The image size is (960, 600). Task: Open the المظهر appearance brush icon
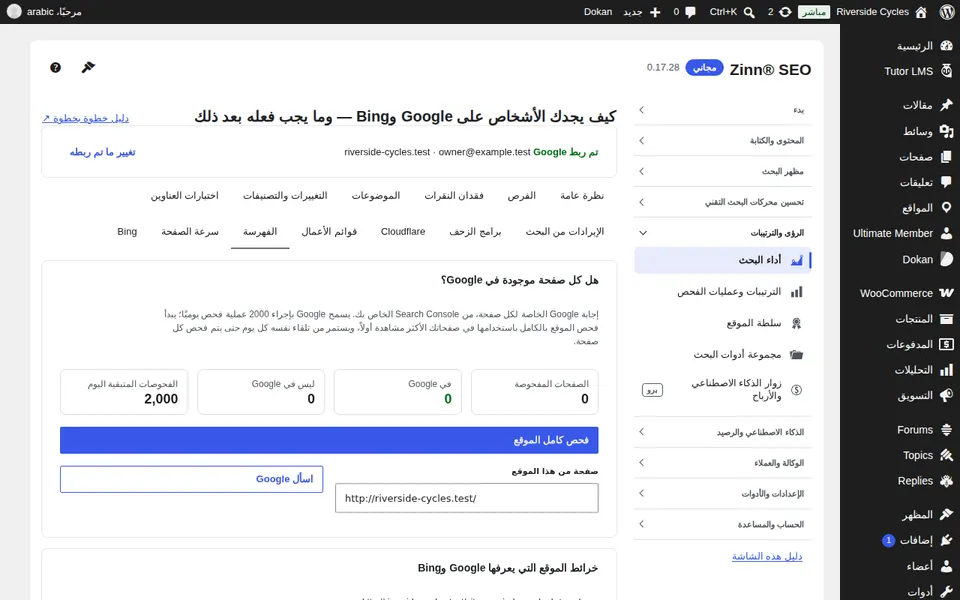click(x=947, y=515)
